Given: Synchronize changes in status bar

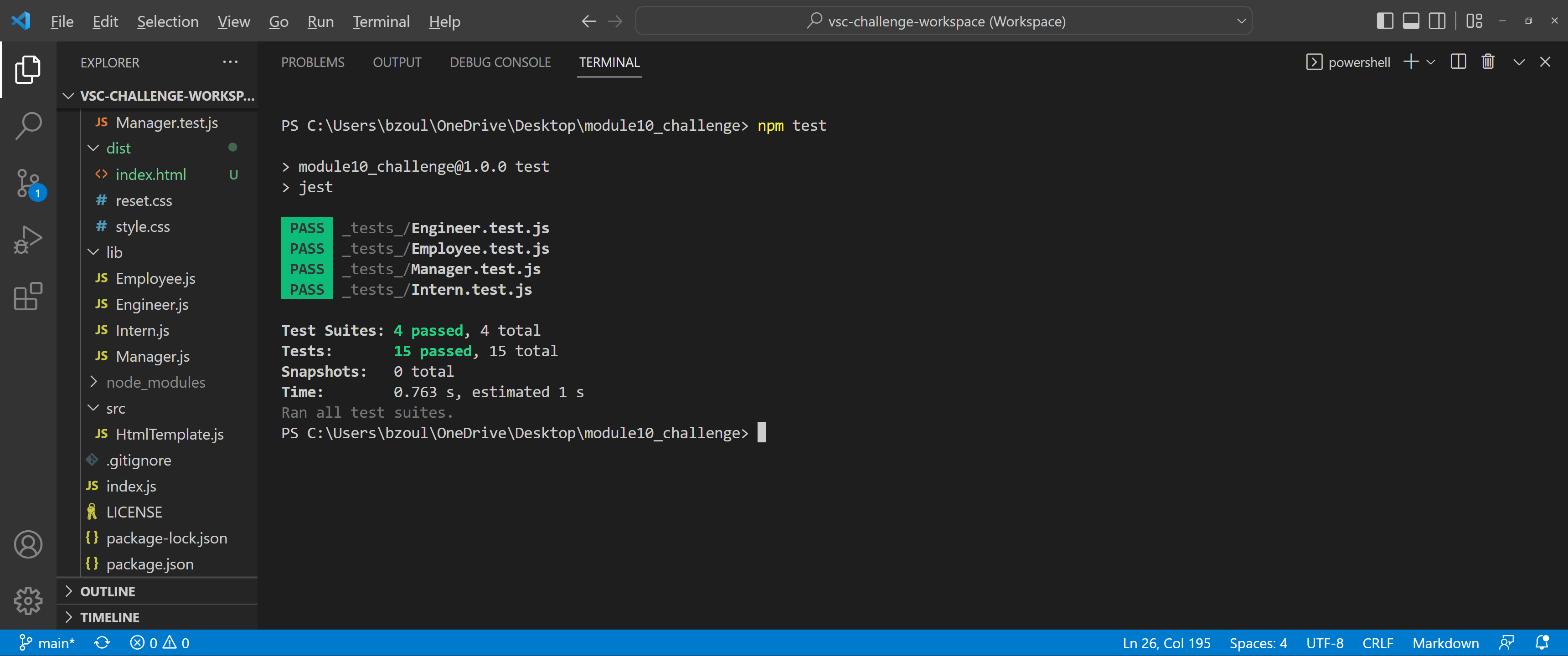Looking at the screenshot, I should click(x=102, y=643).
